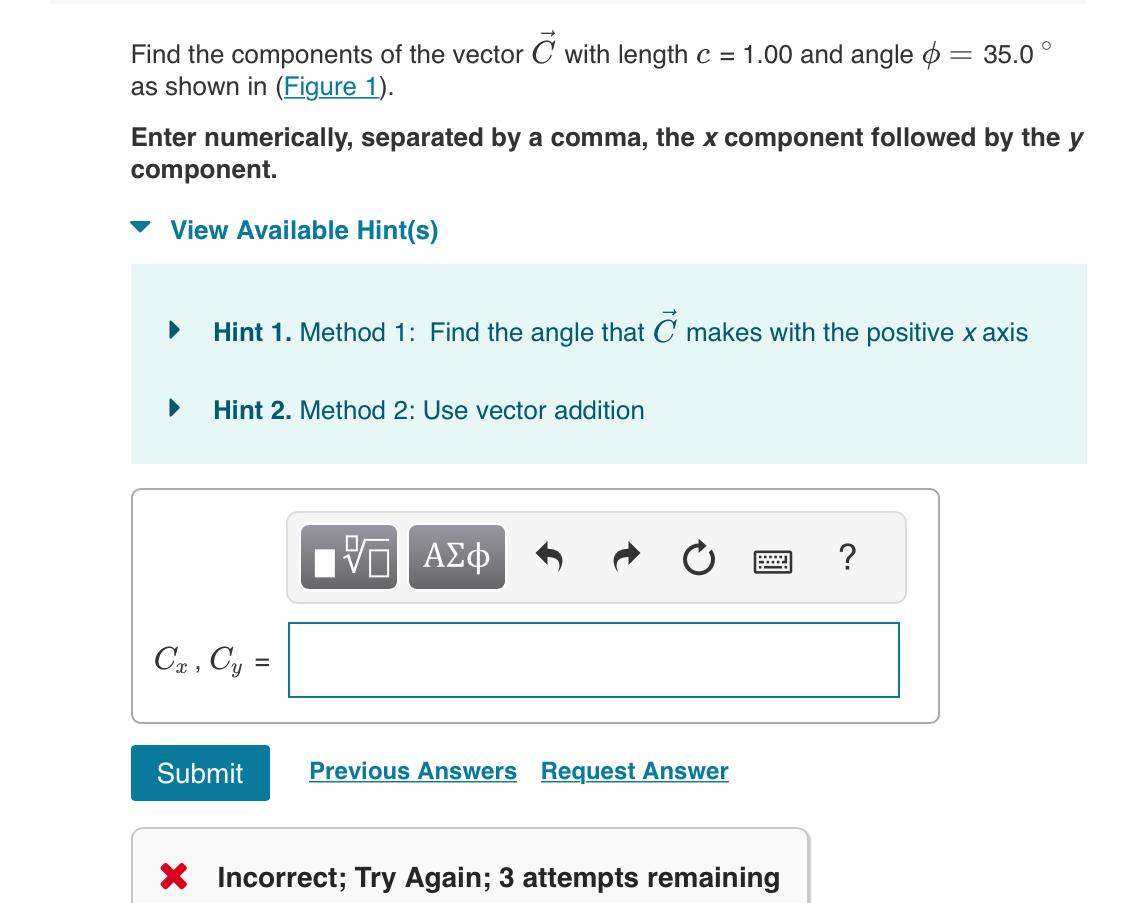Collapse the View Available Hint(s) section

point(144,229)
